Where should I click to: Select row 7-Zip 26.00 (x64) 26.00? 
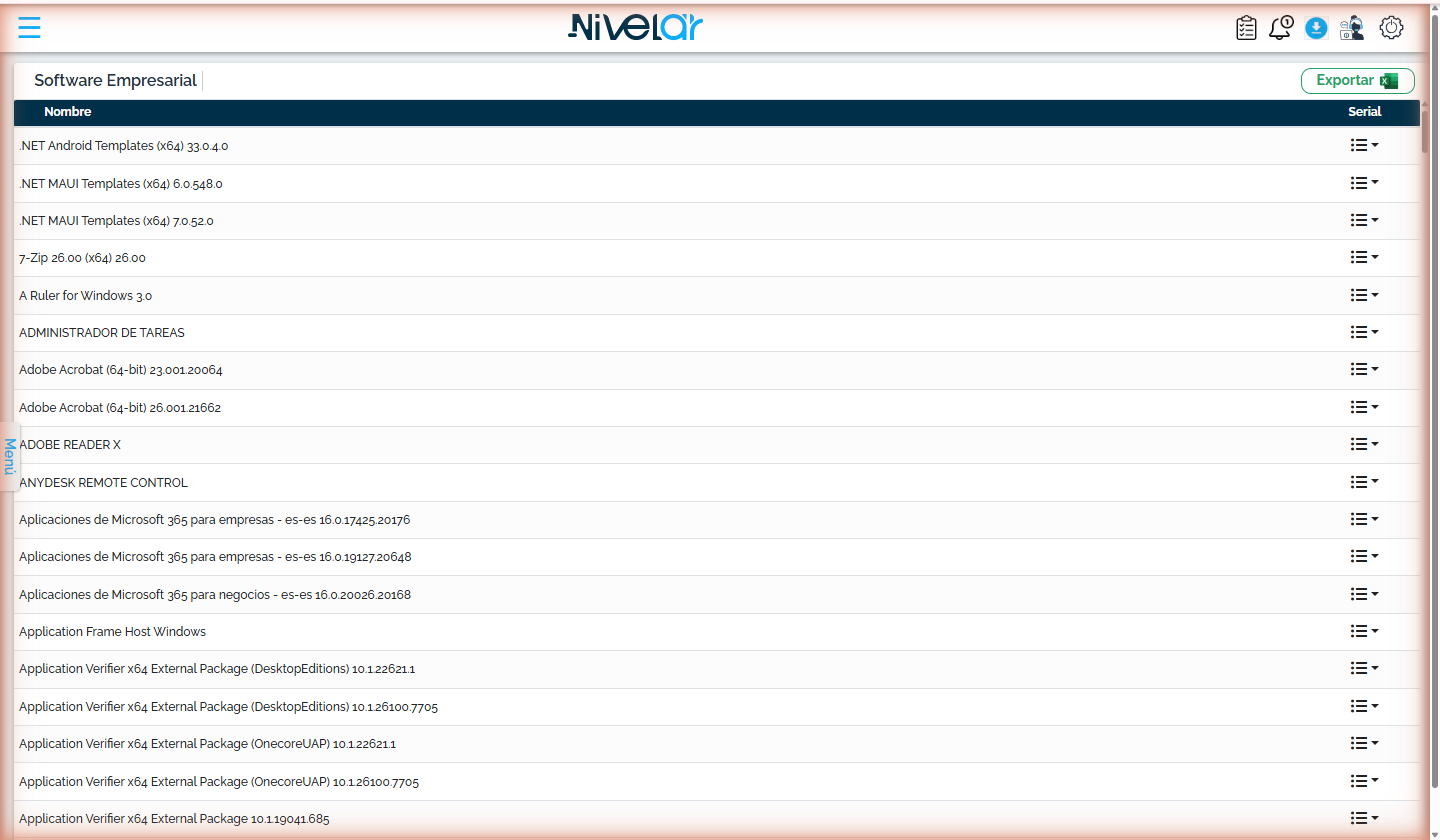[x=716, y=258]
